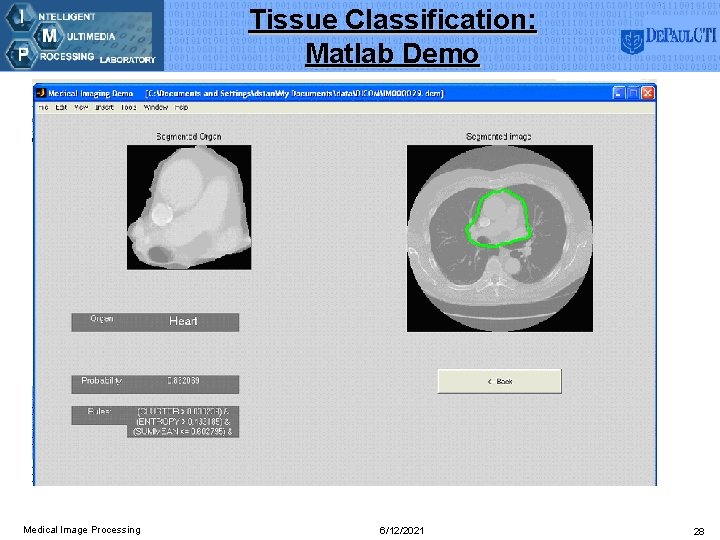
Task: Click the 'Tissue Classification: Matlab Demo' heading
Action: coord(393,37)
